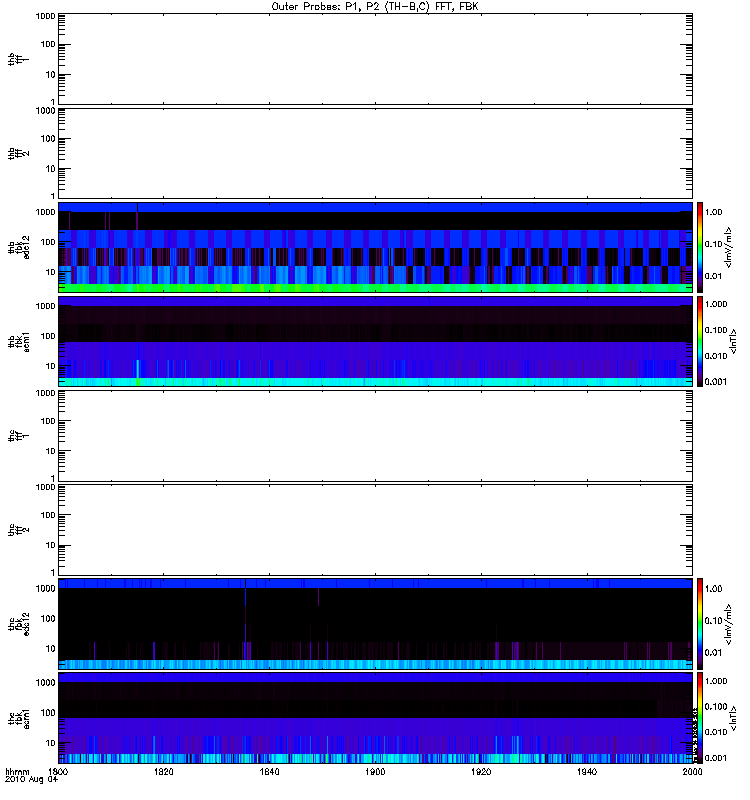Click the empty thb fff 1 plot panel
Image resolution: width=750 pixels, height=800 pixels.
pos(376,59)
